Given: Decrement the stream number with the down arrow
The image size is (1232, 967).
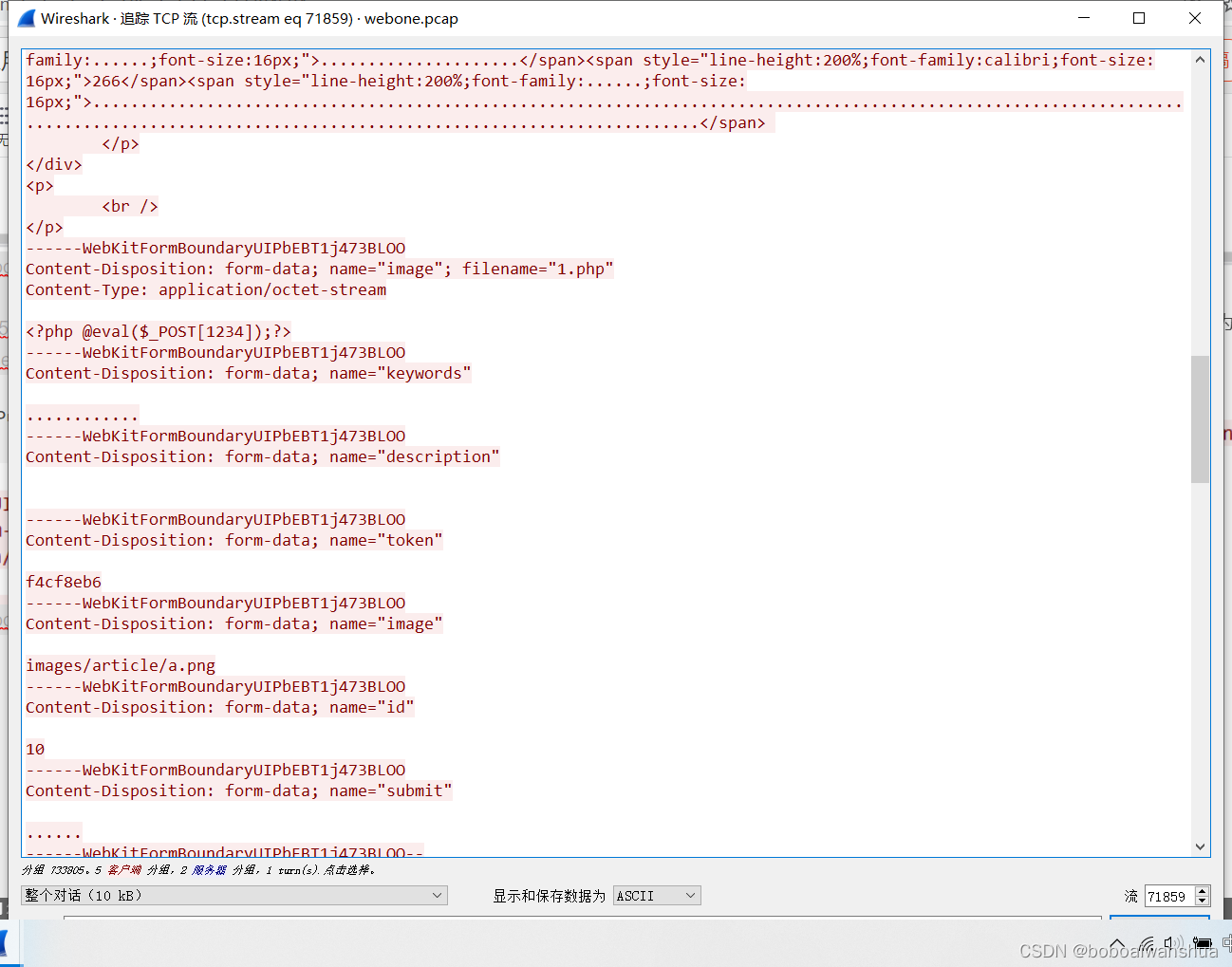Looking at the screenshot, I should pos(1203,901).
